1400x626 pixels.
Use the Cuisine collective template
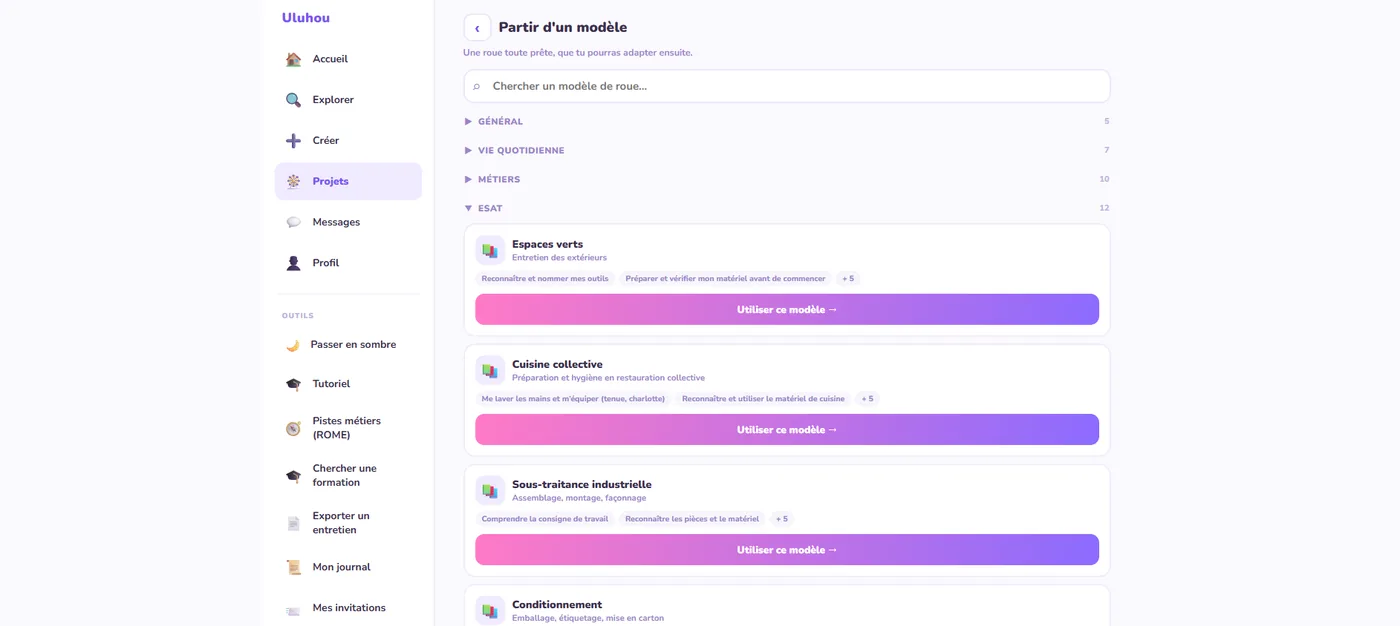[787, 430]
